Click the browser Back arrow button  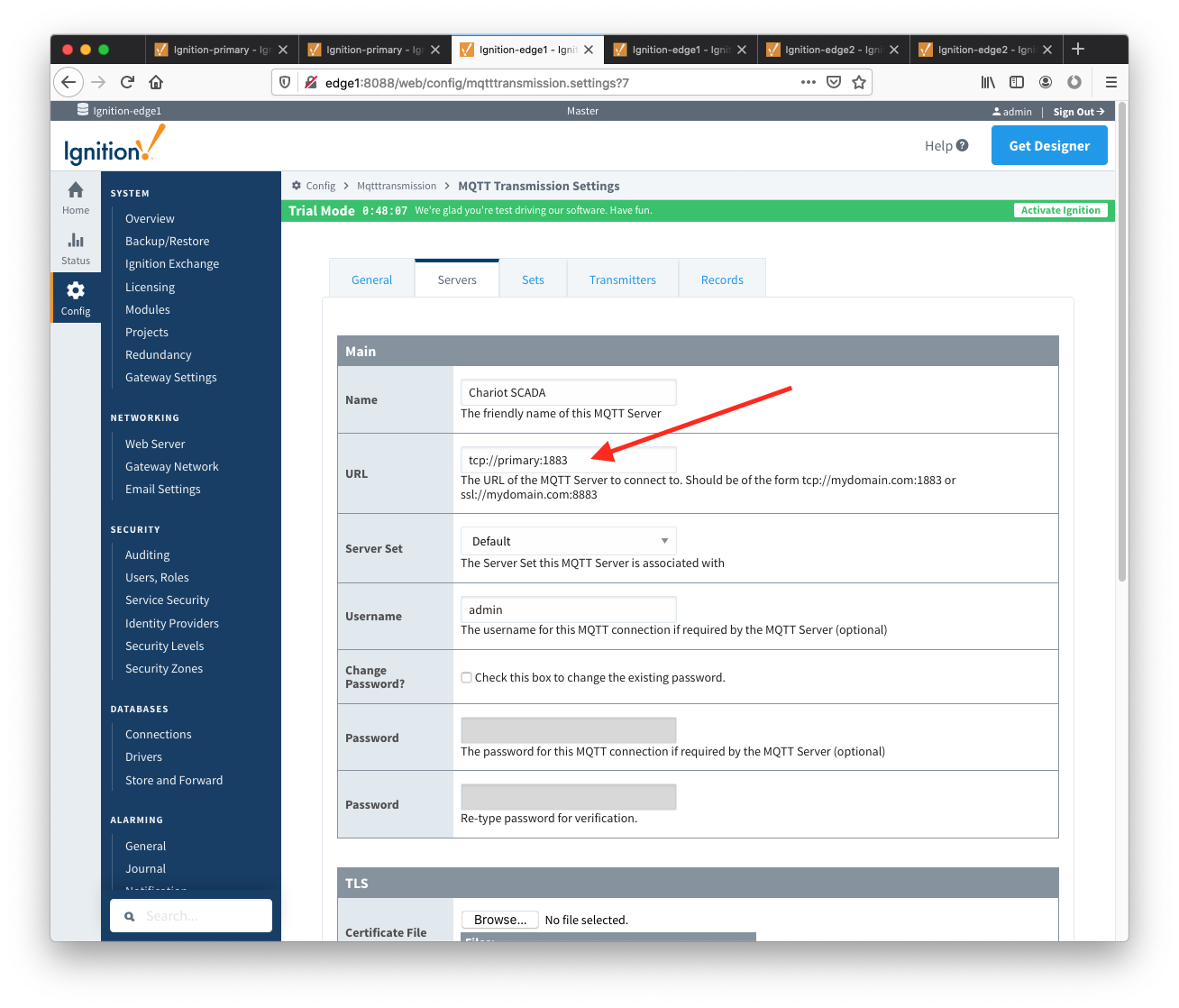(x=69, y=82)
